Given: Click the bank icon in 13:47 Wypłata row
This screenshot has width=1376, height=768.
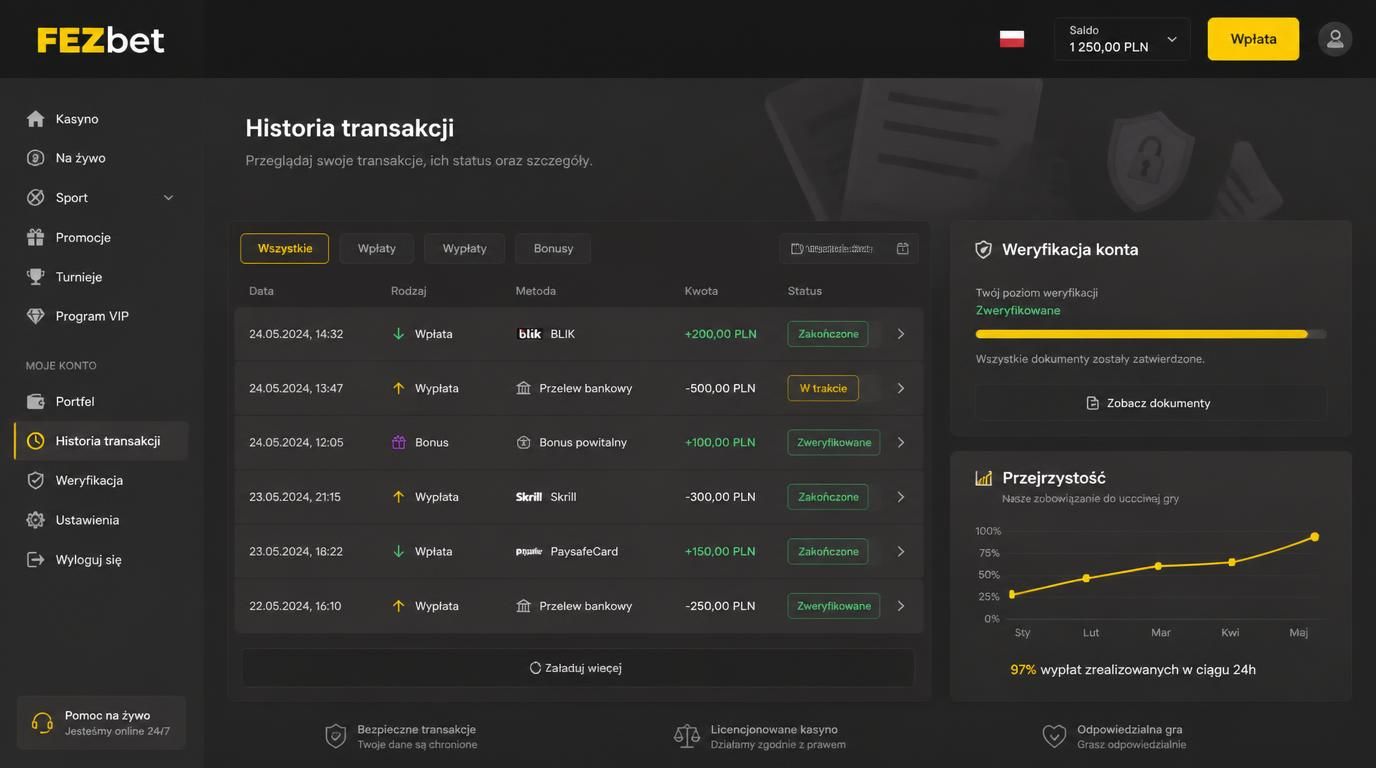Looking at the screenshot, I should 523,388.
